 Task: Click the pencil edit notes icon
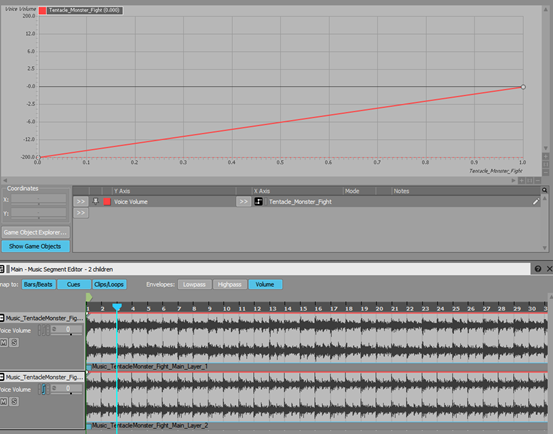pos(536,201)
